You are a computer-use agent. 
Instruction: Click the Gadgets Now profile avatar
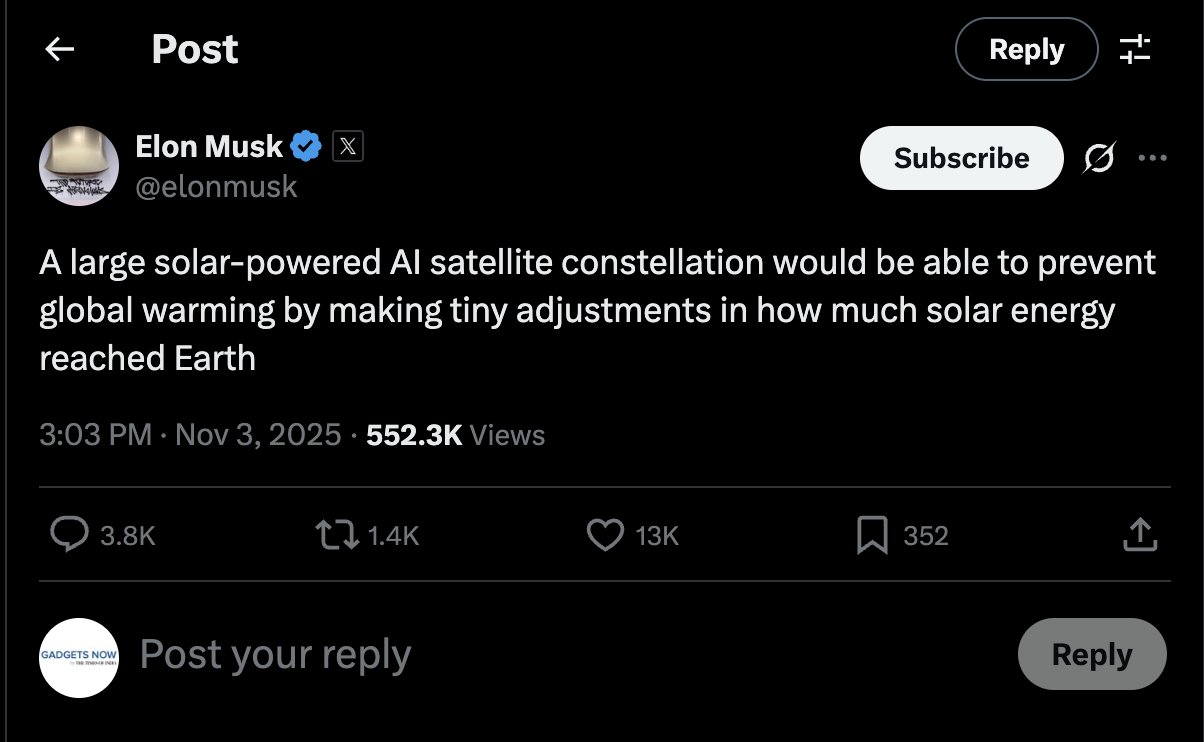78,654
